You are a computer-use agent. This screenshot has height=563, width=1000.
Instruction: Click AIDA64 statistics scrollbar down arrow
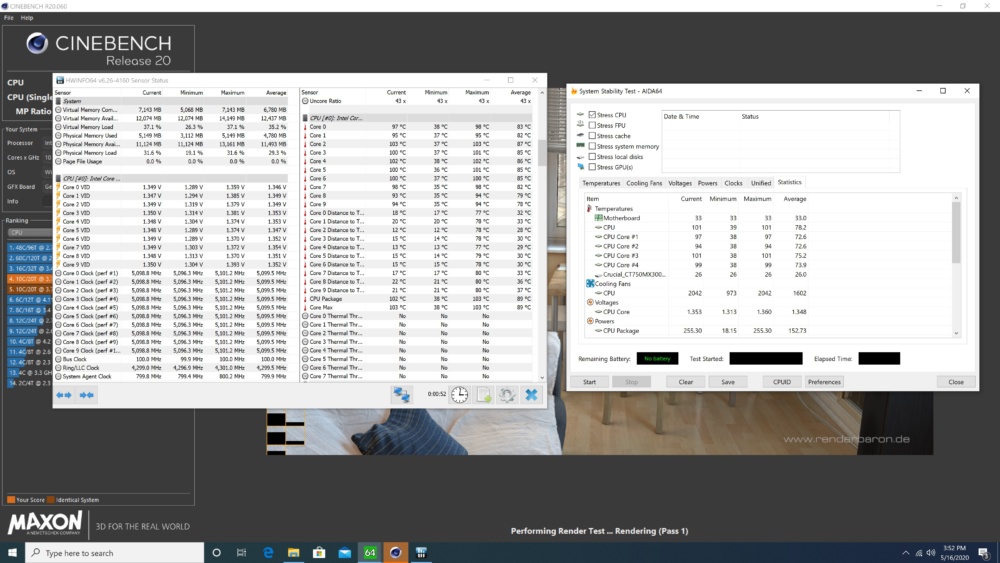[x=956, y=333]
